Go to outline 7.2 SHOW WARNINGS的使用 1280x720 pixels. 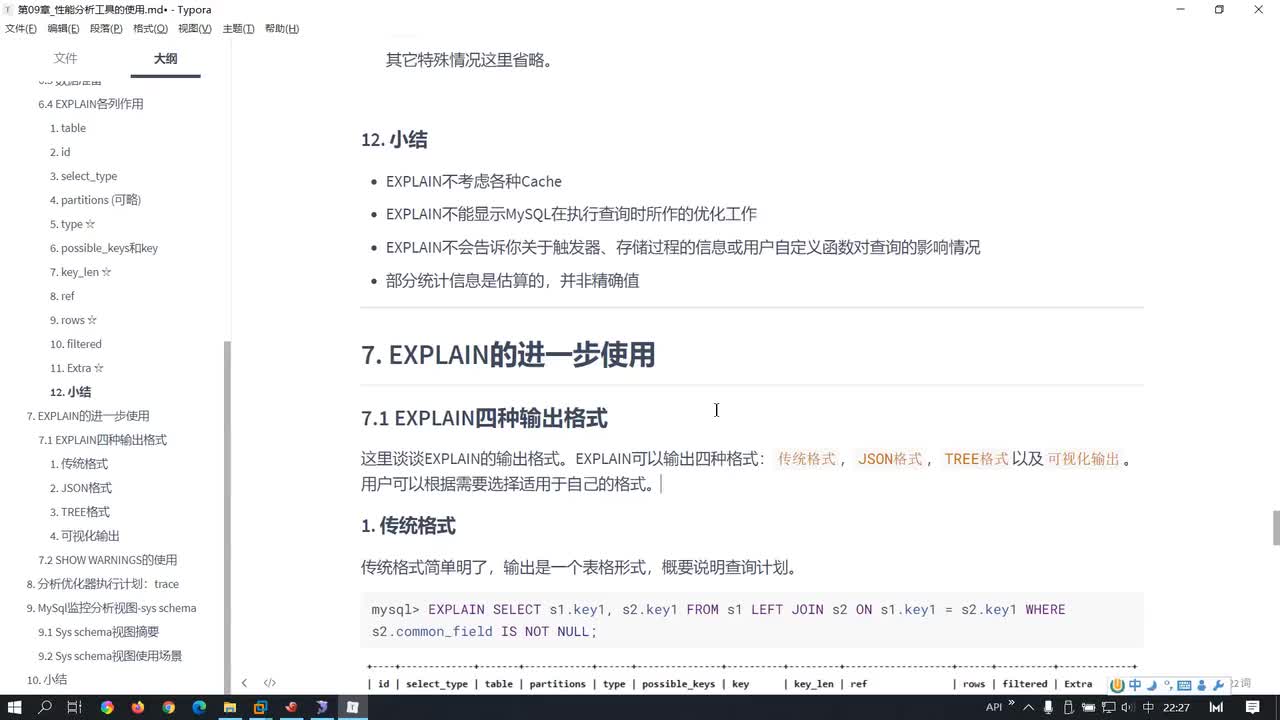tap(108, 560)
